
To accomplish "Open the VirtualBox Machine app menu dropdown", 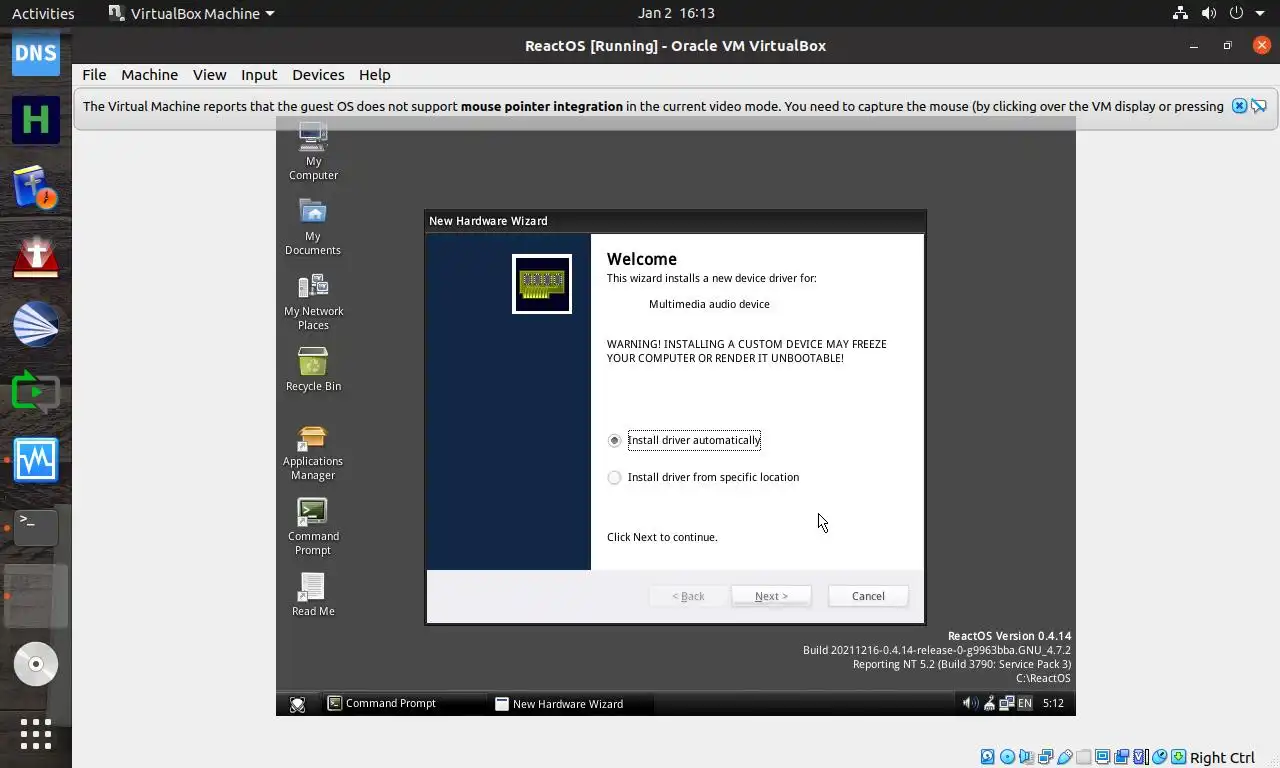I will point(190,13).
